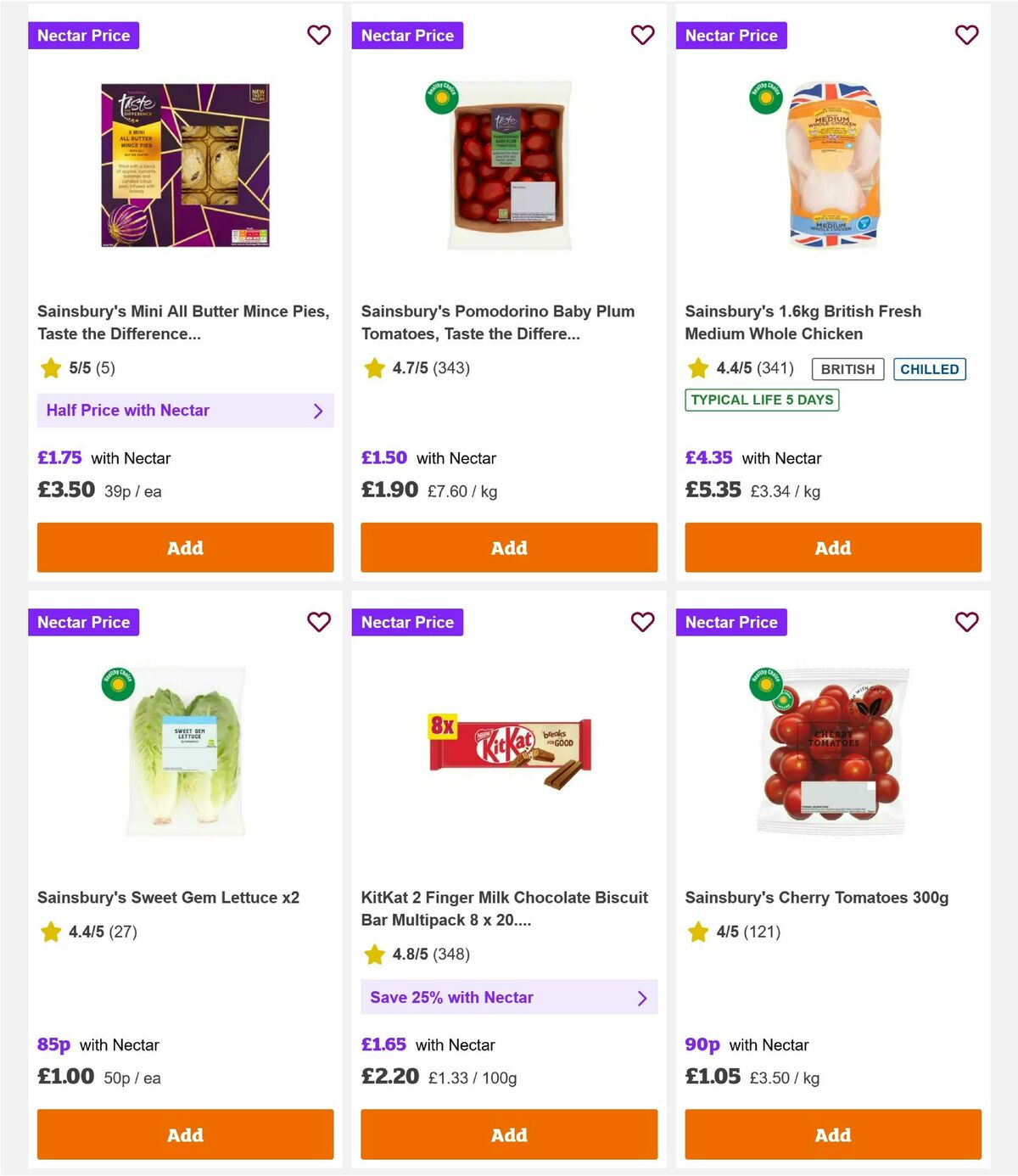Toggle the heart on the Mince Pies product
The width and height of the screenshot is (1018, 1176).
(318, 35)
